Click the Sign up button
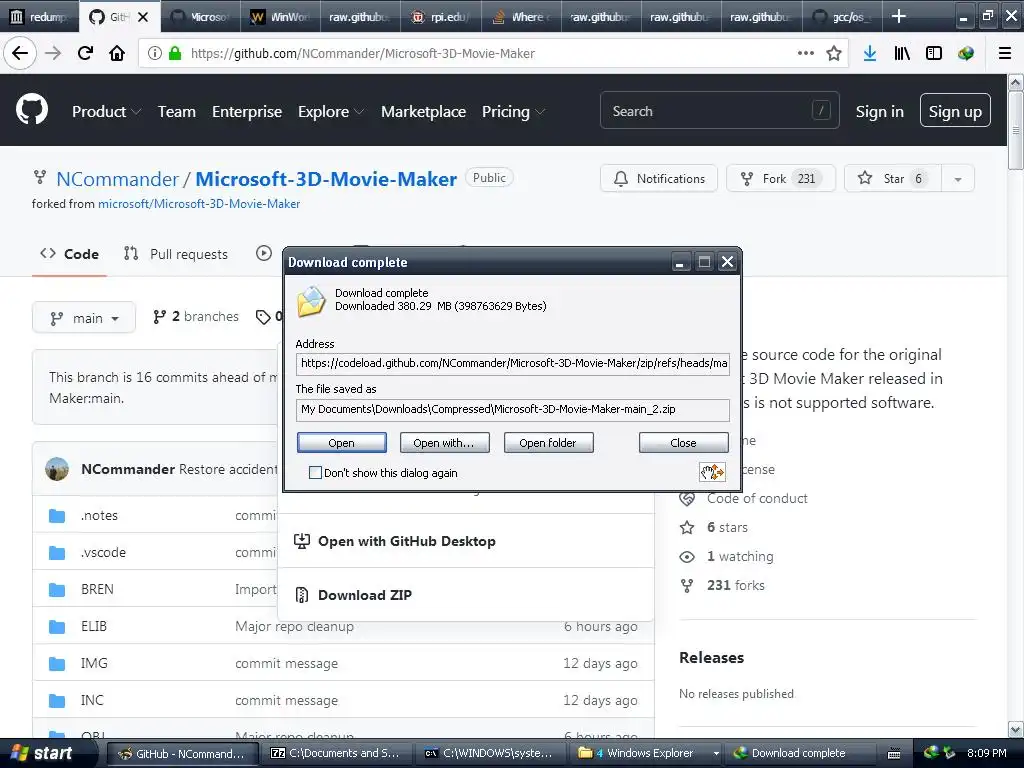Image resolution: width=1024 pixels, height=768 pixels. pos(955,111)
